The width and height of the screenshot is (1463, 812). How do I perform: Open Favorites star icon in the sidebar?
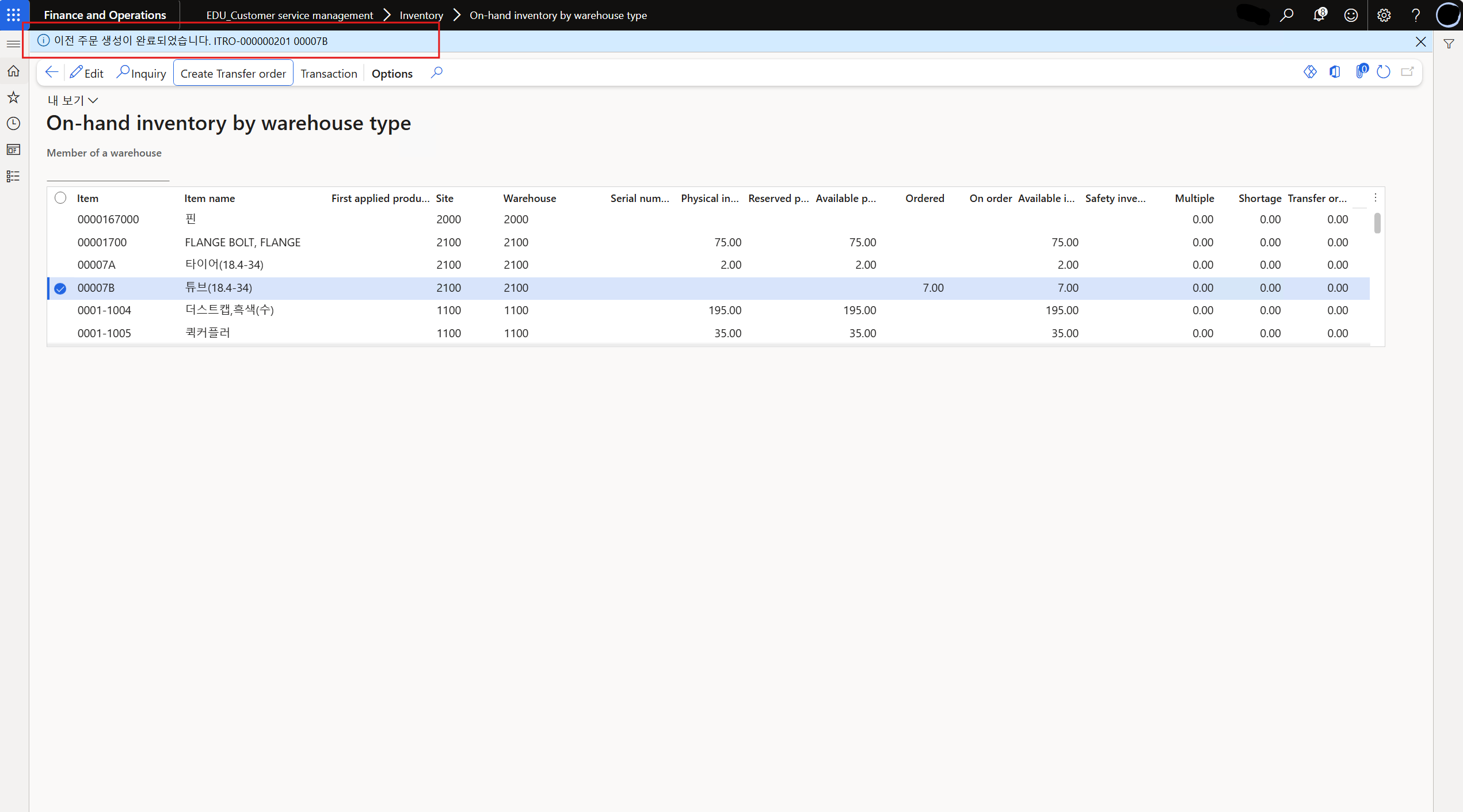click(x=13, y=97)
